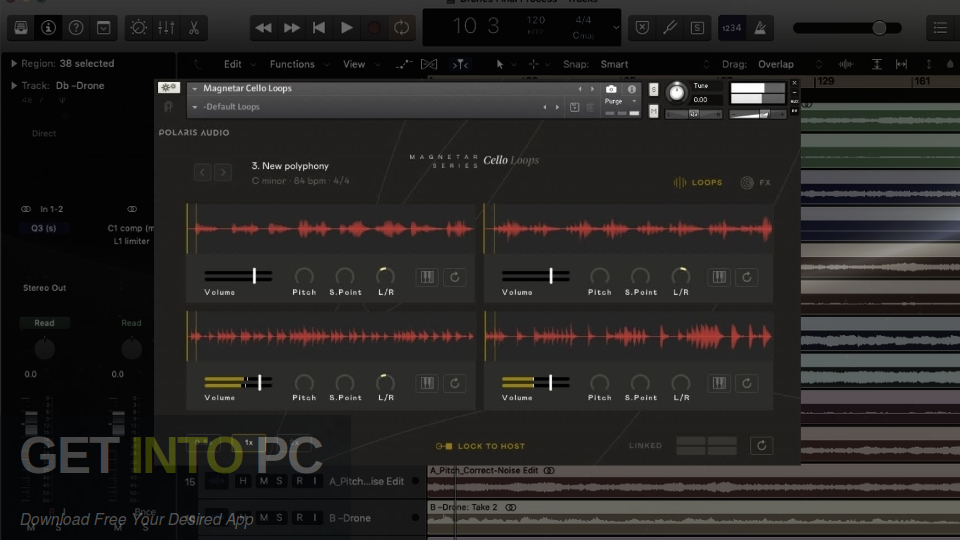Click the top-left loop L/R pan knob

[385, 276]
